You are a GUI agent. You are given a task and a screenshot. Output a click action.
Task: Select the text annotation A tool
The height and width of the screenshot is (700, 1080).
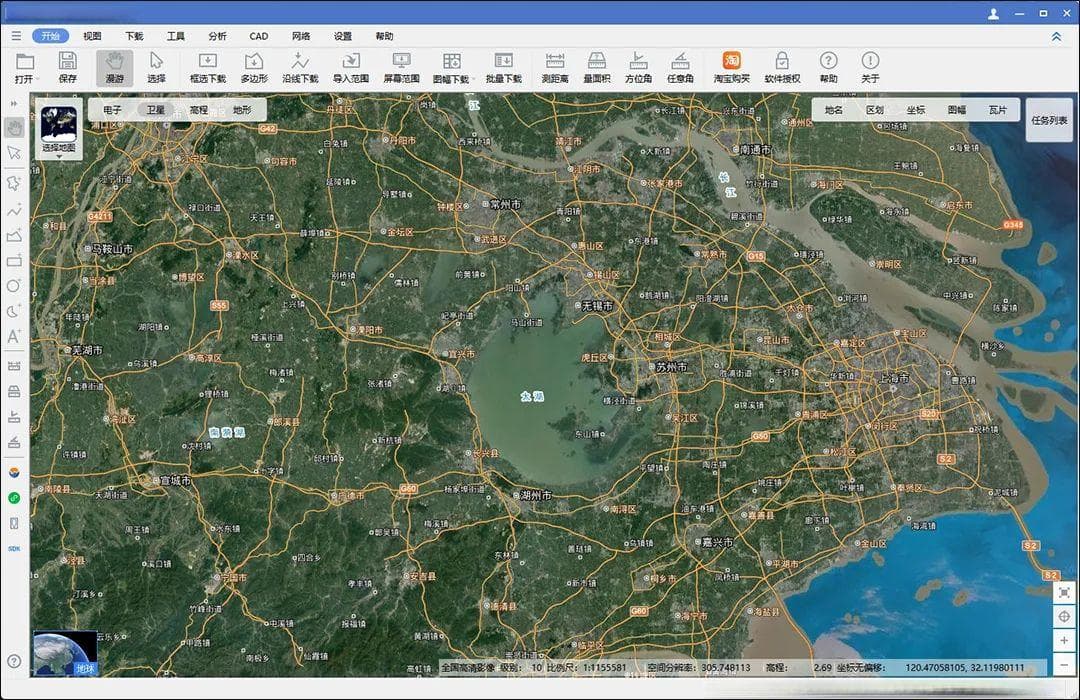tap(14, 337)
